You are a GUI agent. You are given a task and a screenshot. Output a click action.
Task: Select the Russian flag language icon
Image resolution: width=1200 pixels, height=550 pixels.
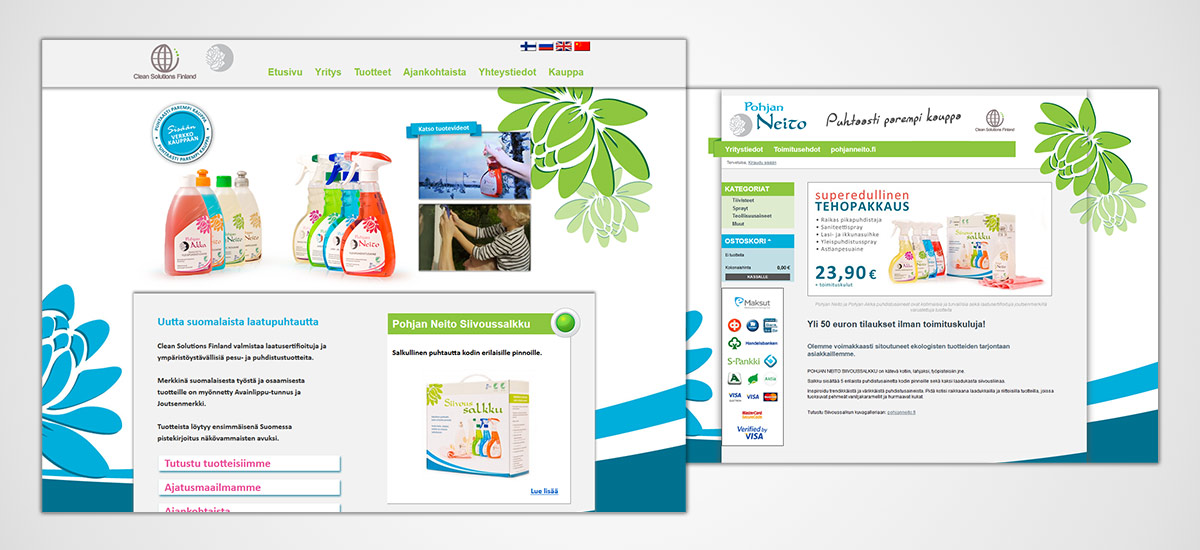[546, 46]
